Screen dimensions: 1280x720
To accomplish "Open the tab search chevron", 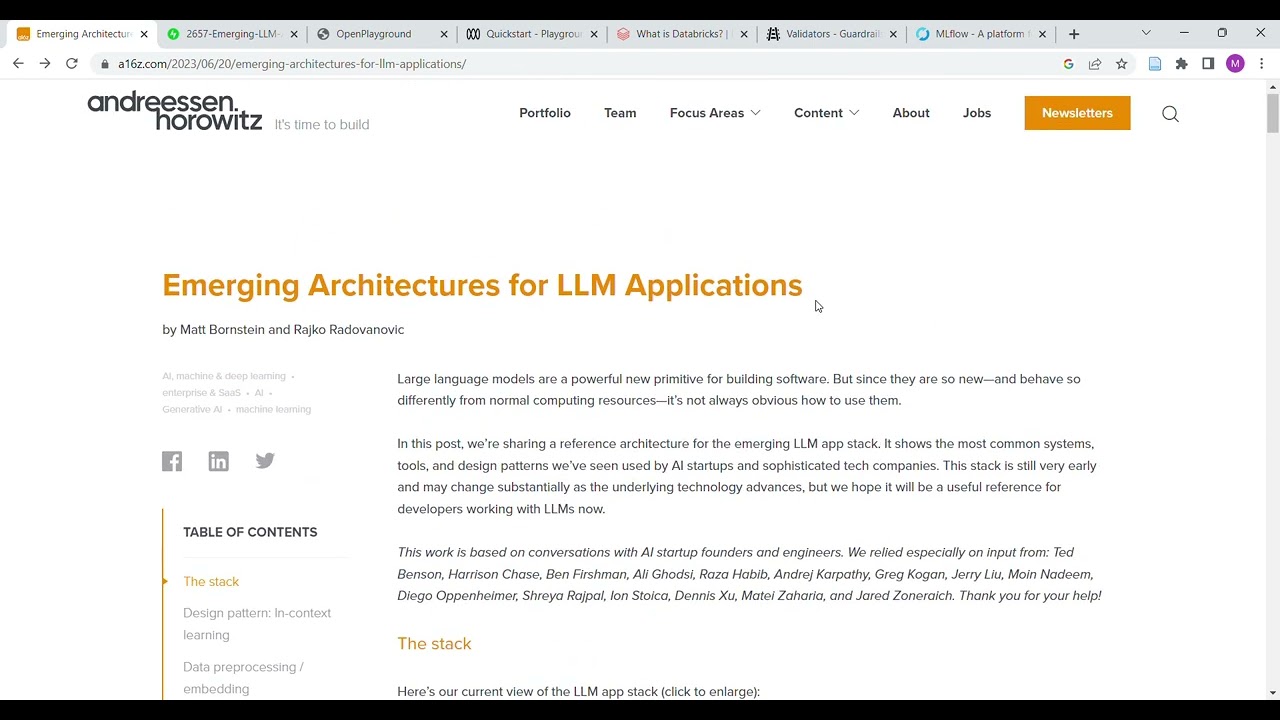I will pyautogui.click(x=1146, y=33).
